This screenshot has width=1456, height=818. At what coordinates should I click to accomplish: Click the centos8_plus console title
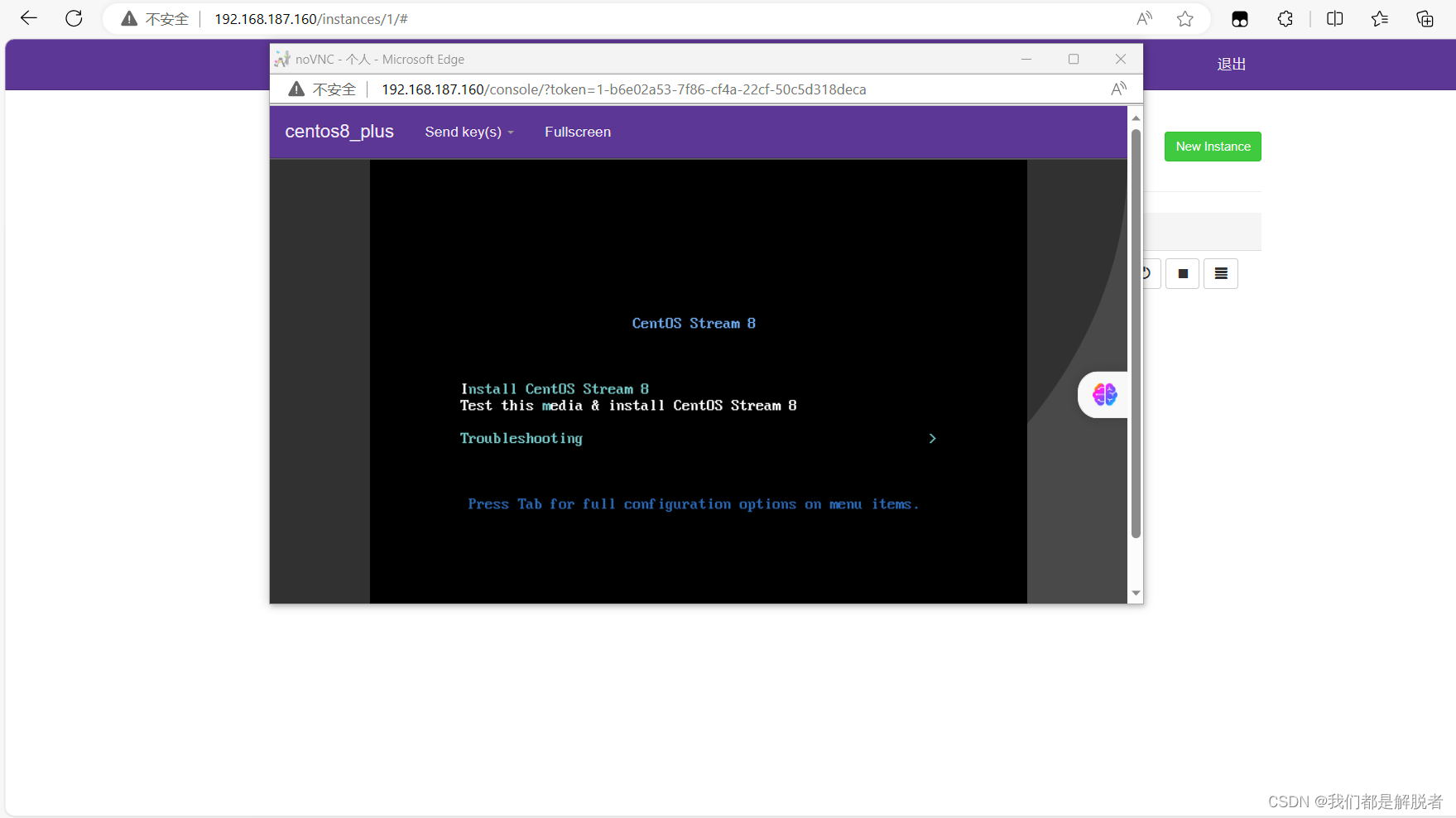[x=339, y=132]
